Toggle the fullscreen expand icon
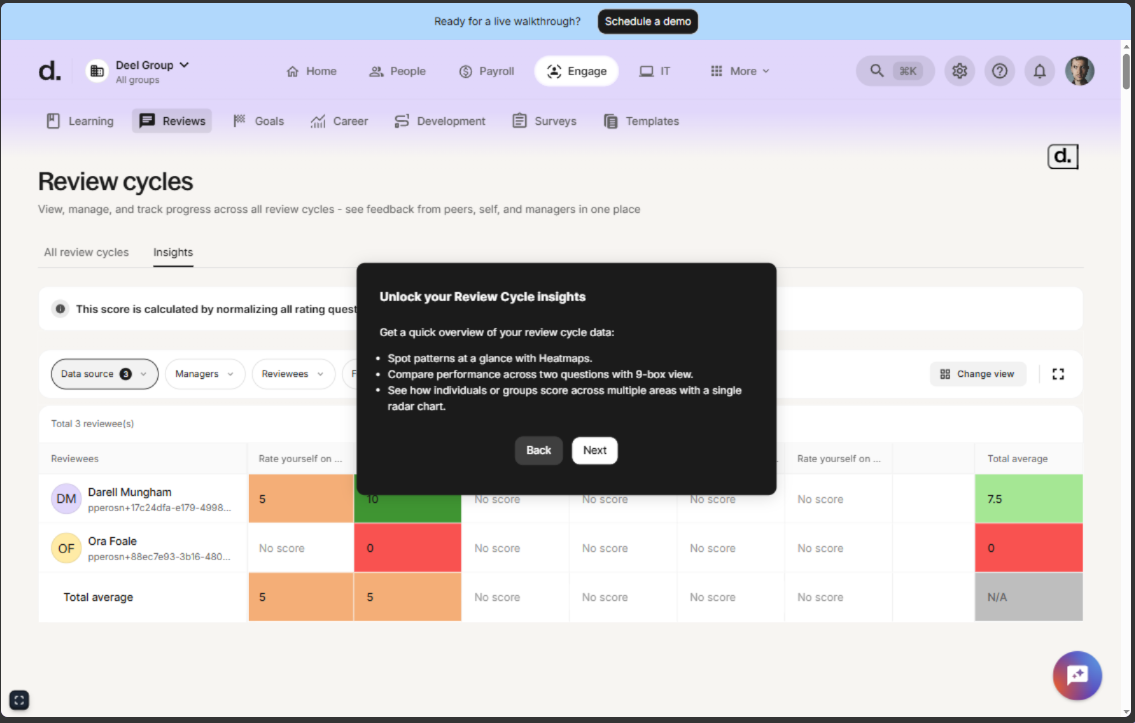The image size is (1135, 723). (x=1058, y=374)
